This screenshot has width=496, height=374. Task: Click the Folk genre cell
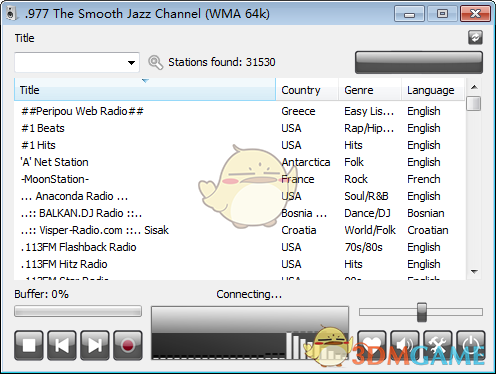[354, 162]
